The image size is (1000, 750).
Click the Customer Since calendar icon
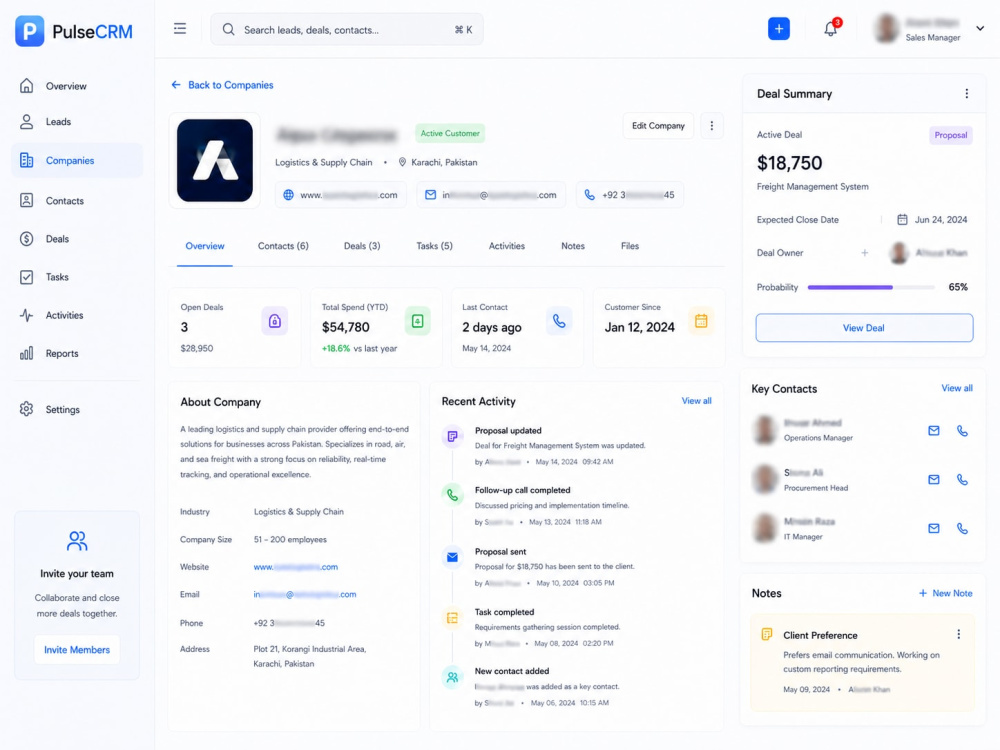point(701,321)
